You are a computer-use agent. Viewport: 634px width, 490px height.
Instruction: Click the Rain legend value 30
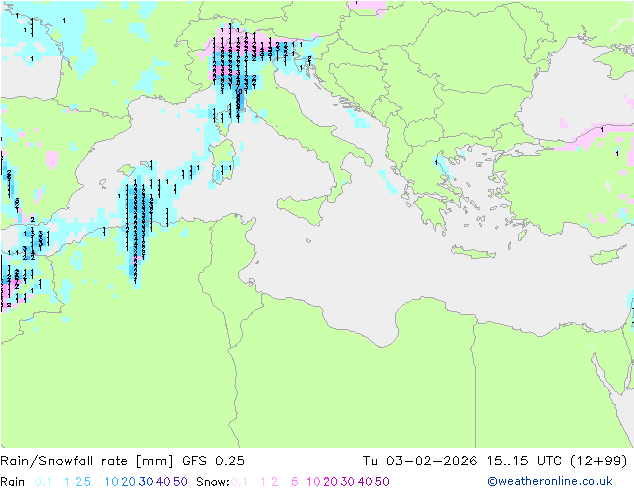coord(146,482)
